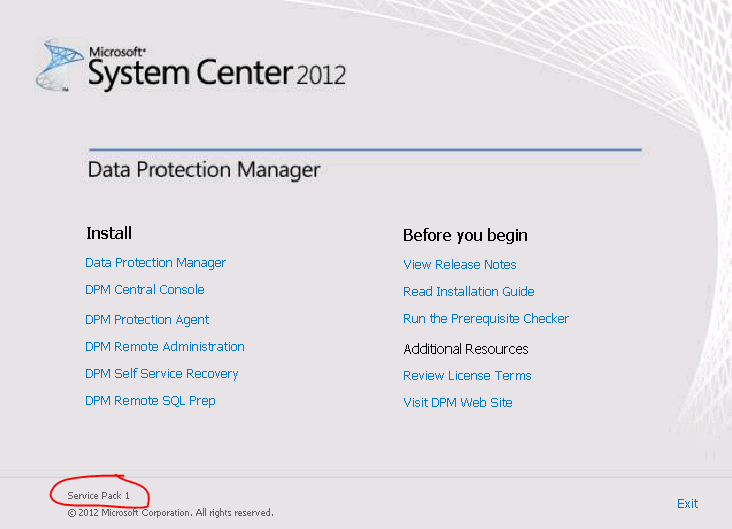Viewport: 732px width, 529px height.
Task: Visit DPM Web Site link
Action: 458,402
